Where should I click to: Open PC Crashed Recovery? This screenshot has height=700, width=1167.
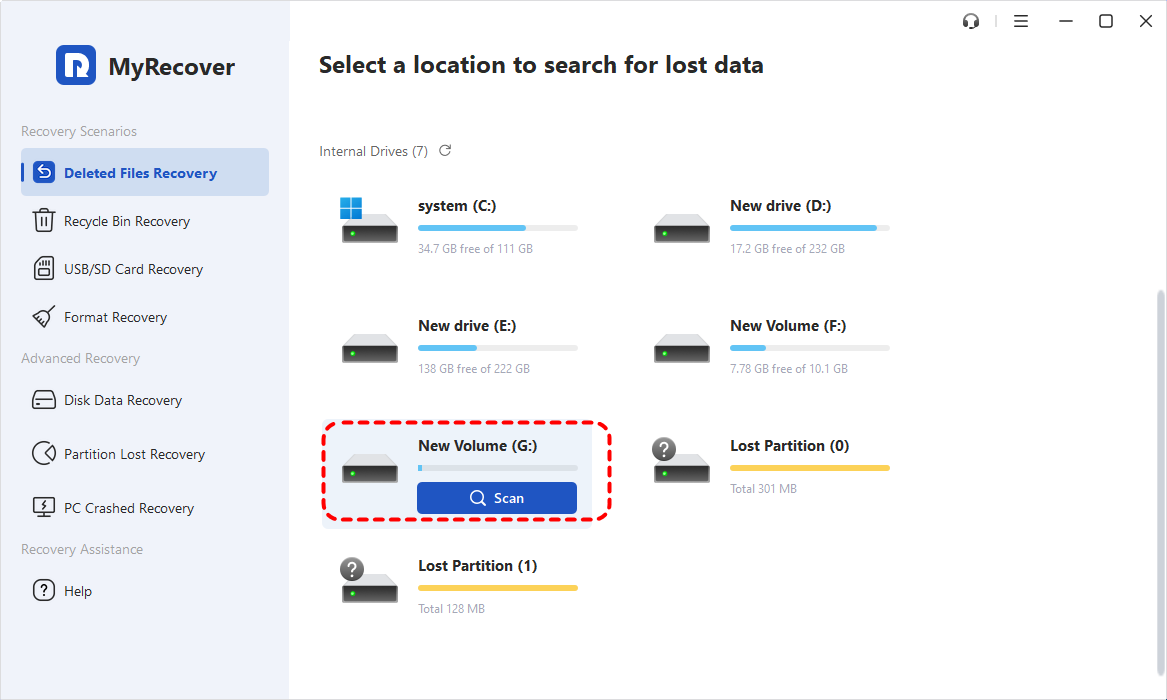point(129,508)
